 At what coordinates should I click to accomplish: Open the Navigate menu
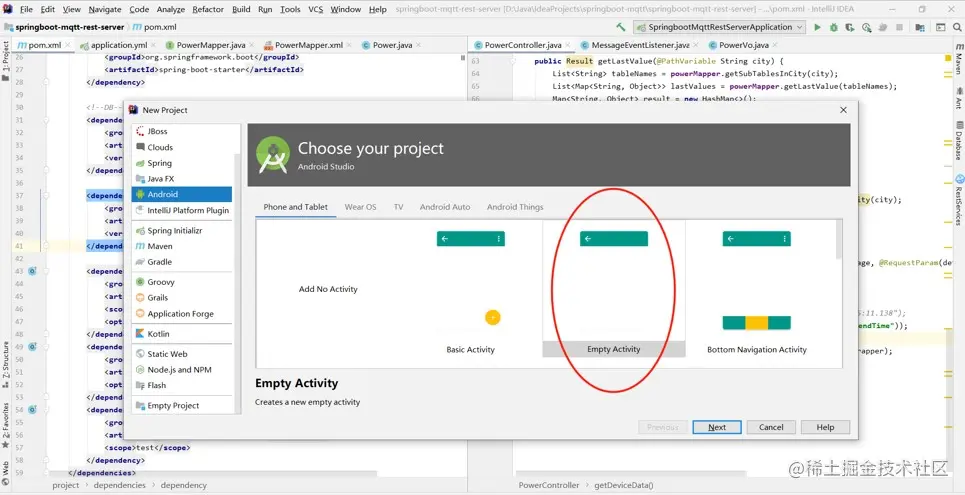[x=105, y=9]
